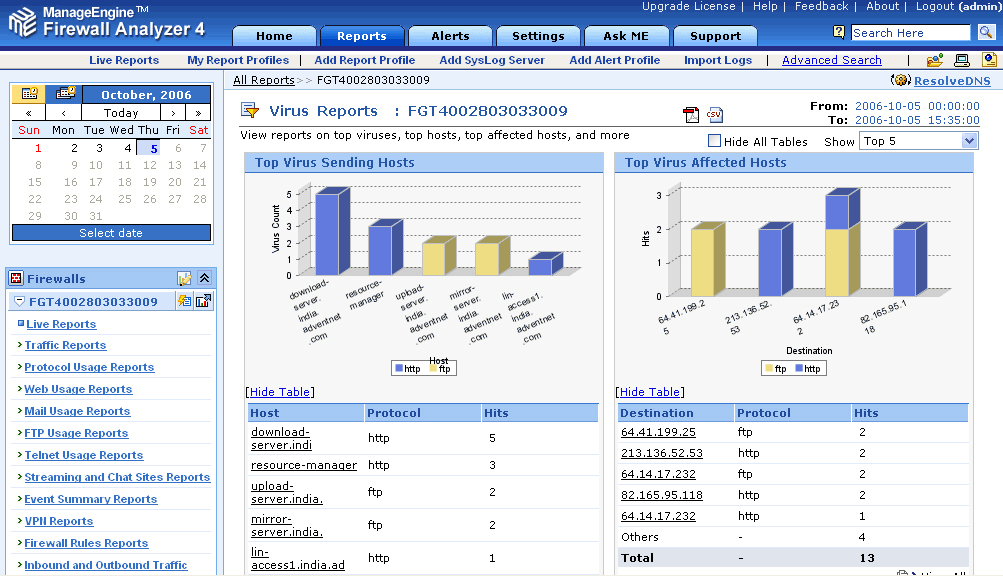The height and width of the screenshot is (576, 1003).
Task: Click the All Reports breadcrumb link
Action: click(264, 80)
